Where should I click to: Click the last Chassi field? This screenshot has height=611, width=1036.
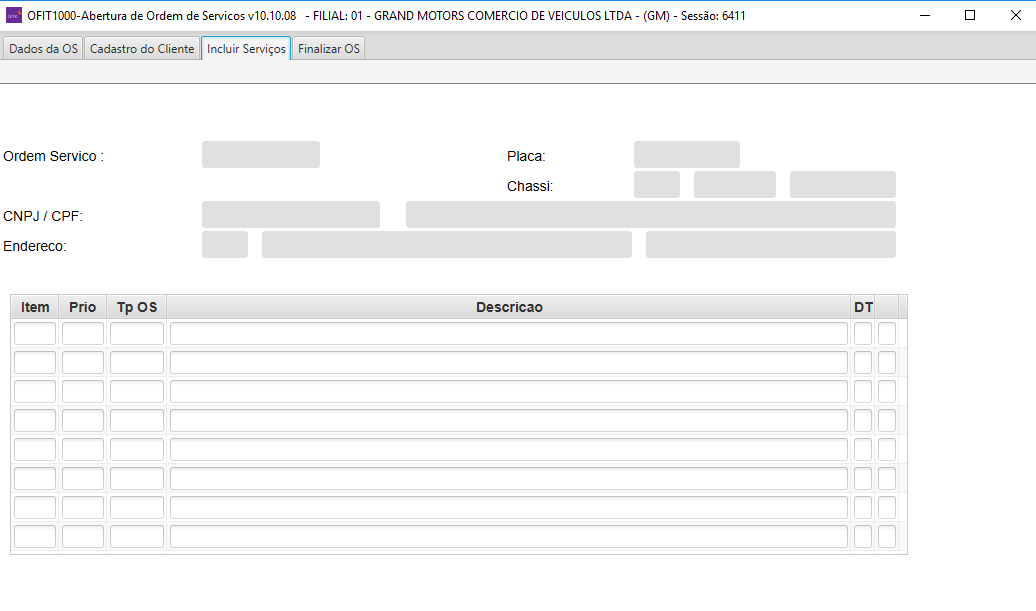coord(842,184)
